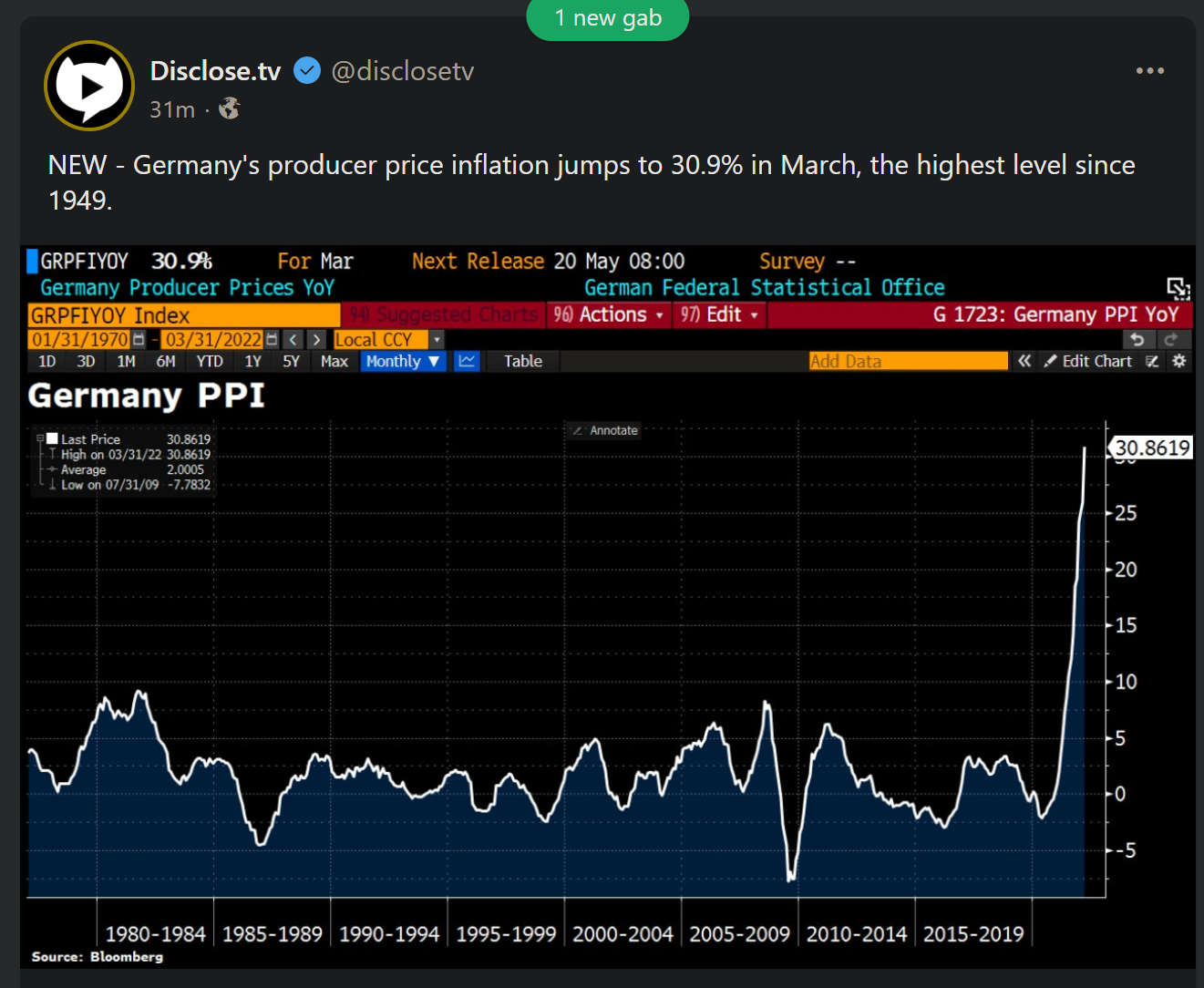Select the 5Y range tab
Screen dimensions: 1204x988
[x=291, y=361]
